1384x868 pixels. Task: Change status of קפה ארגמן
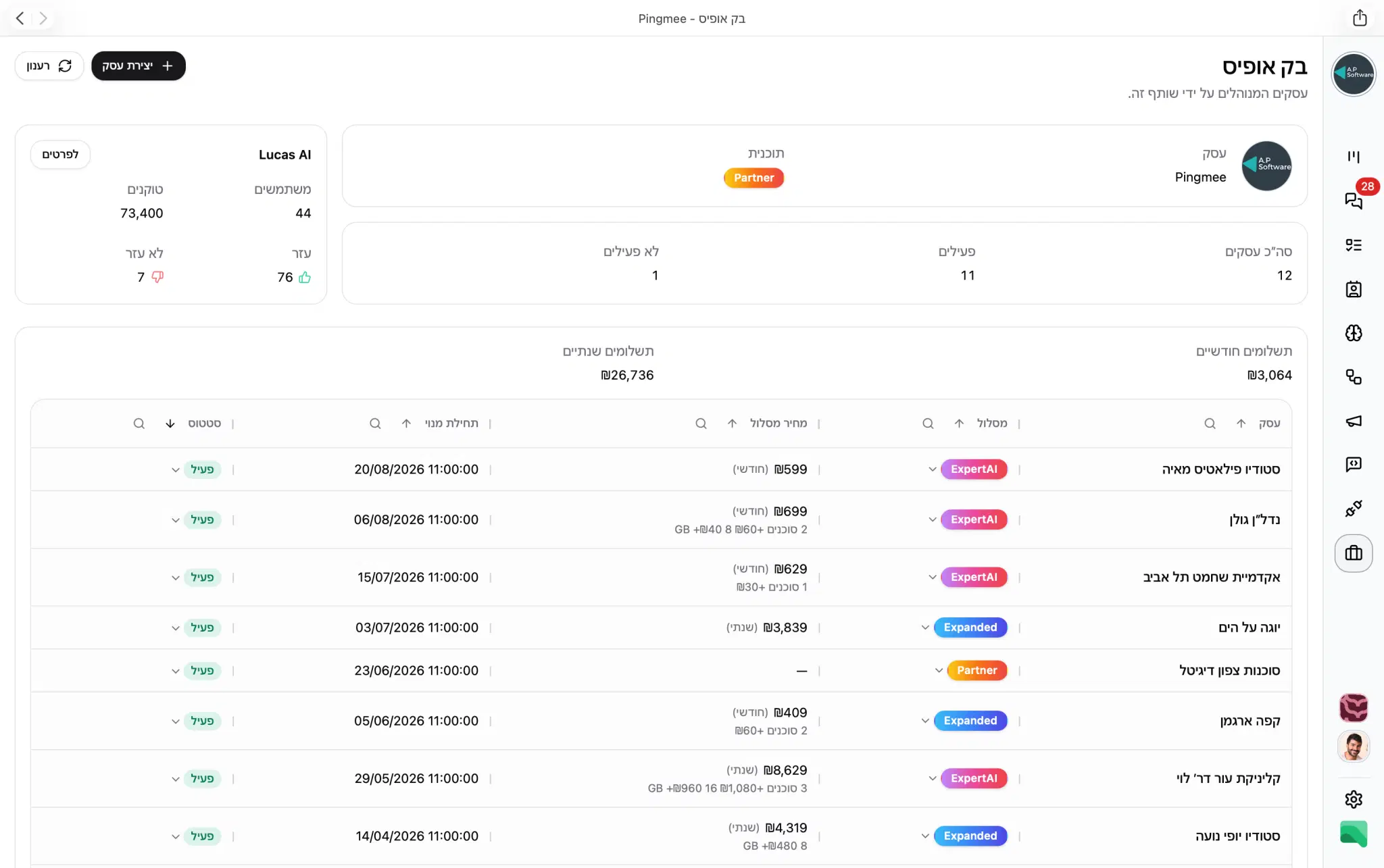[195, 721]
